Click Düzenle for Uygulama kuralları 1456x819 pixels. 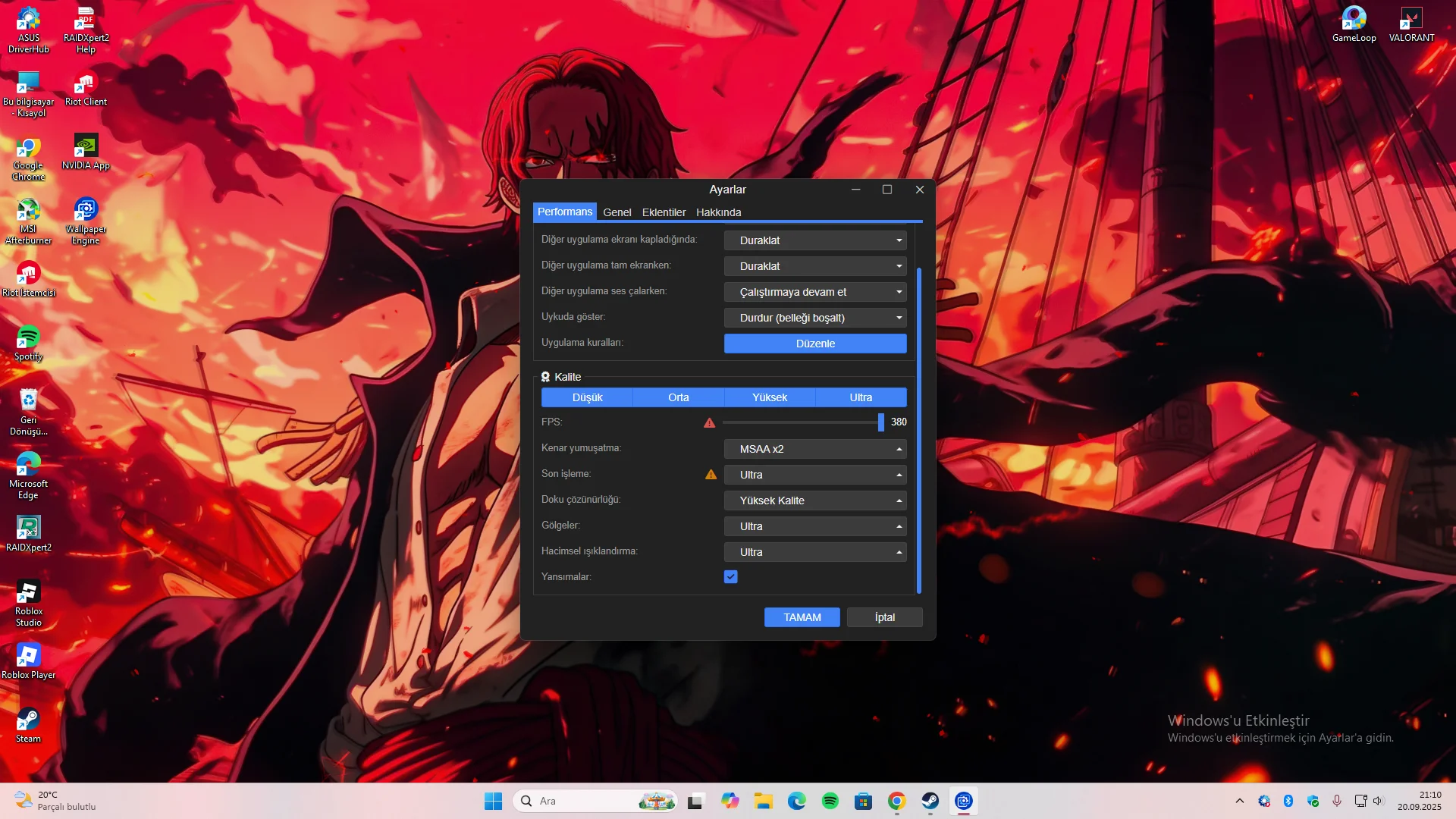(815, 344)
